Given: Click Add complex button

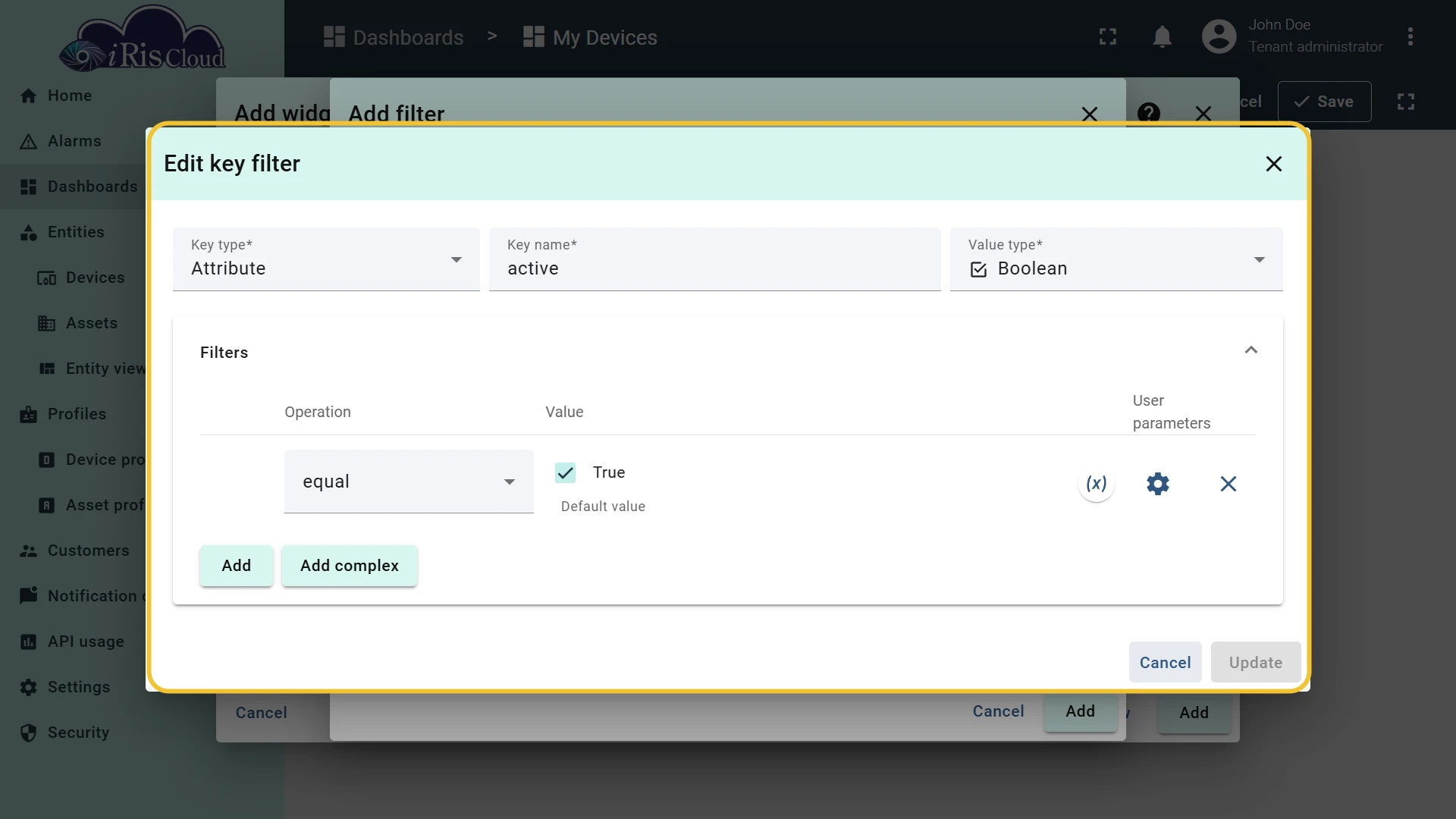Looking at the screenshot, I should click(x=349, y=566).
